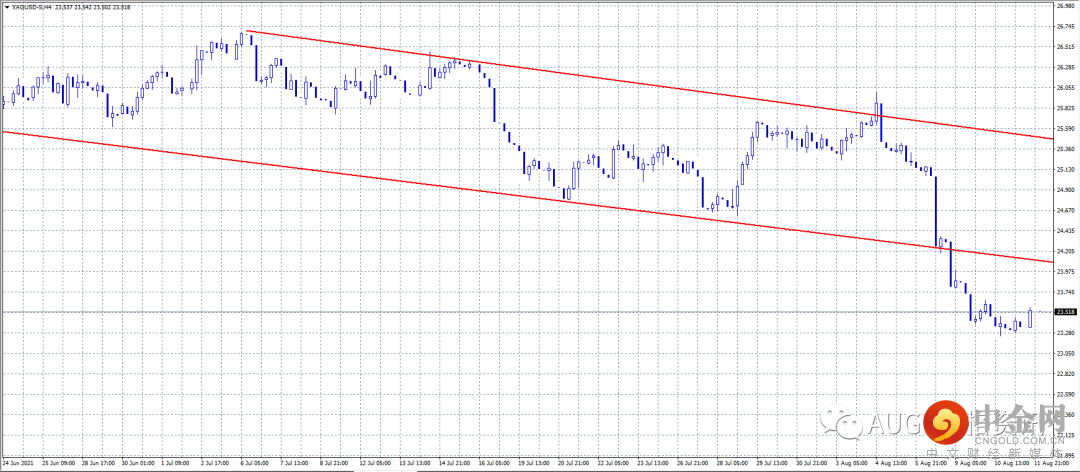This screenshot has width=1080, height=472.
Task: Click the 28 Jun 17:00 time label
Action: click(x=98, y=463)
